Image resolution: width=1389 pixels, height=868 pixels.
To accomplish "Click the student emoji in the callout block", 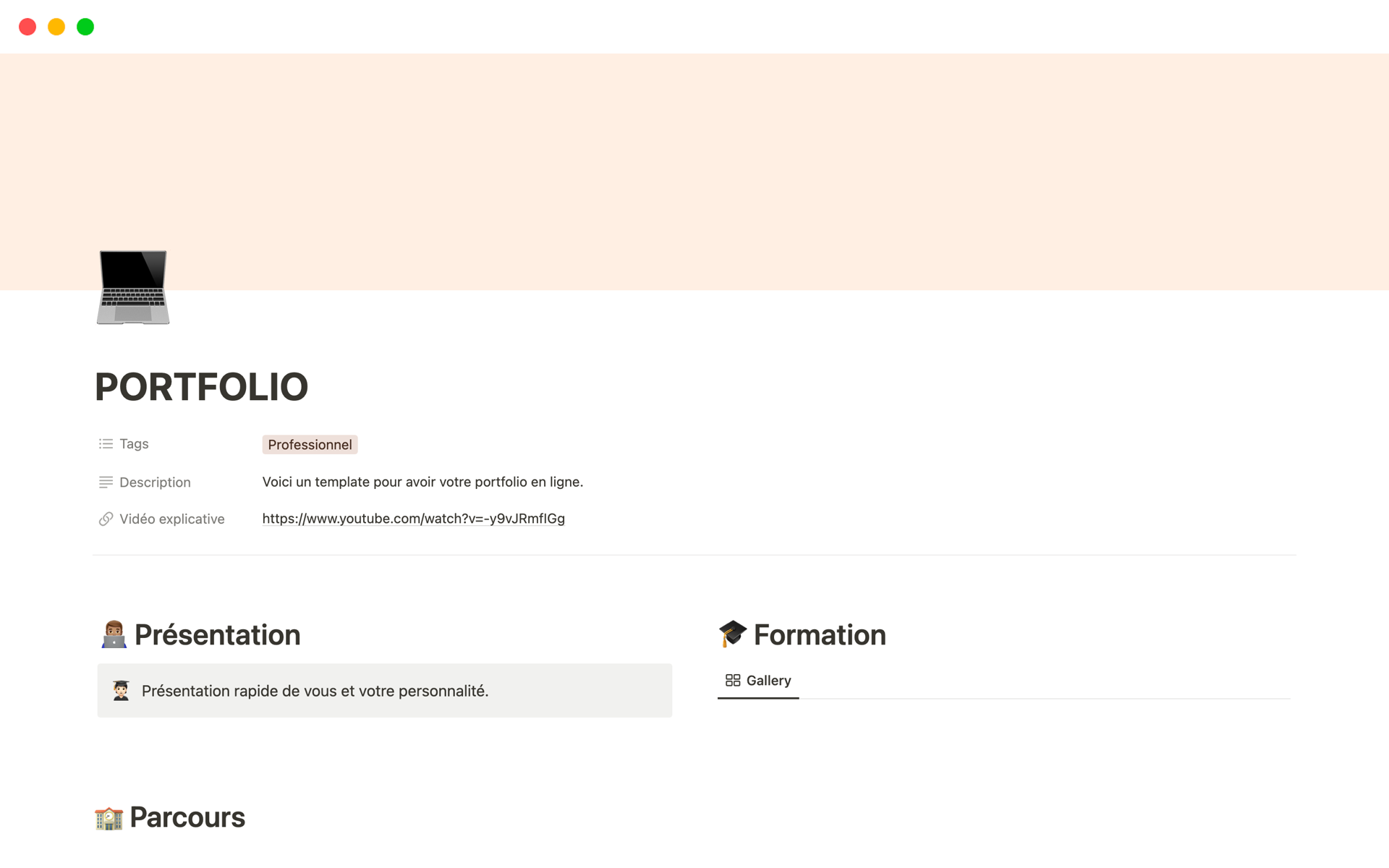I will 120,690.
